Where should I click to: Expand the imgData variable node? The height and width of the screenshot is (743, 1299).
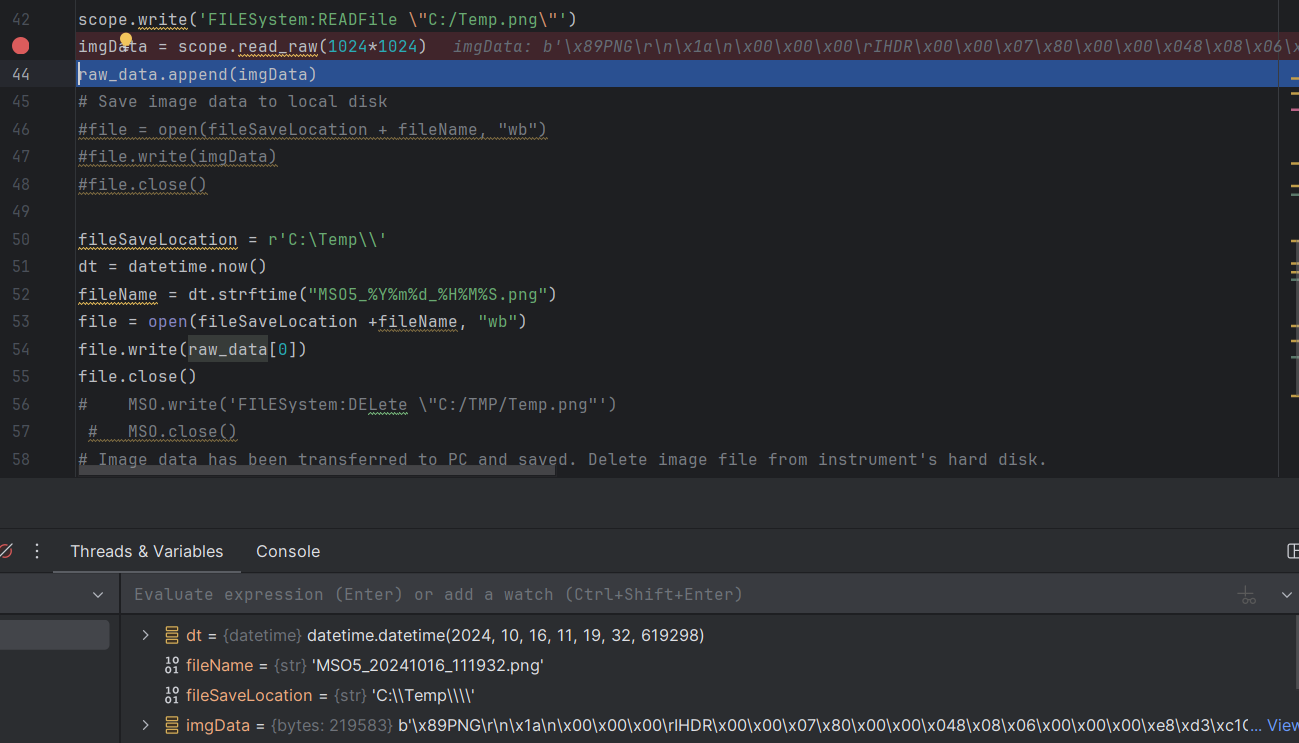[x=145, y=725]
